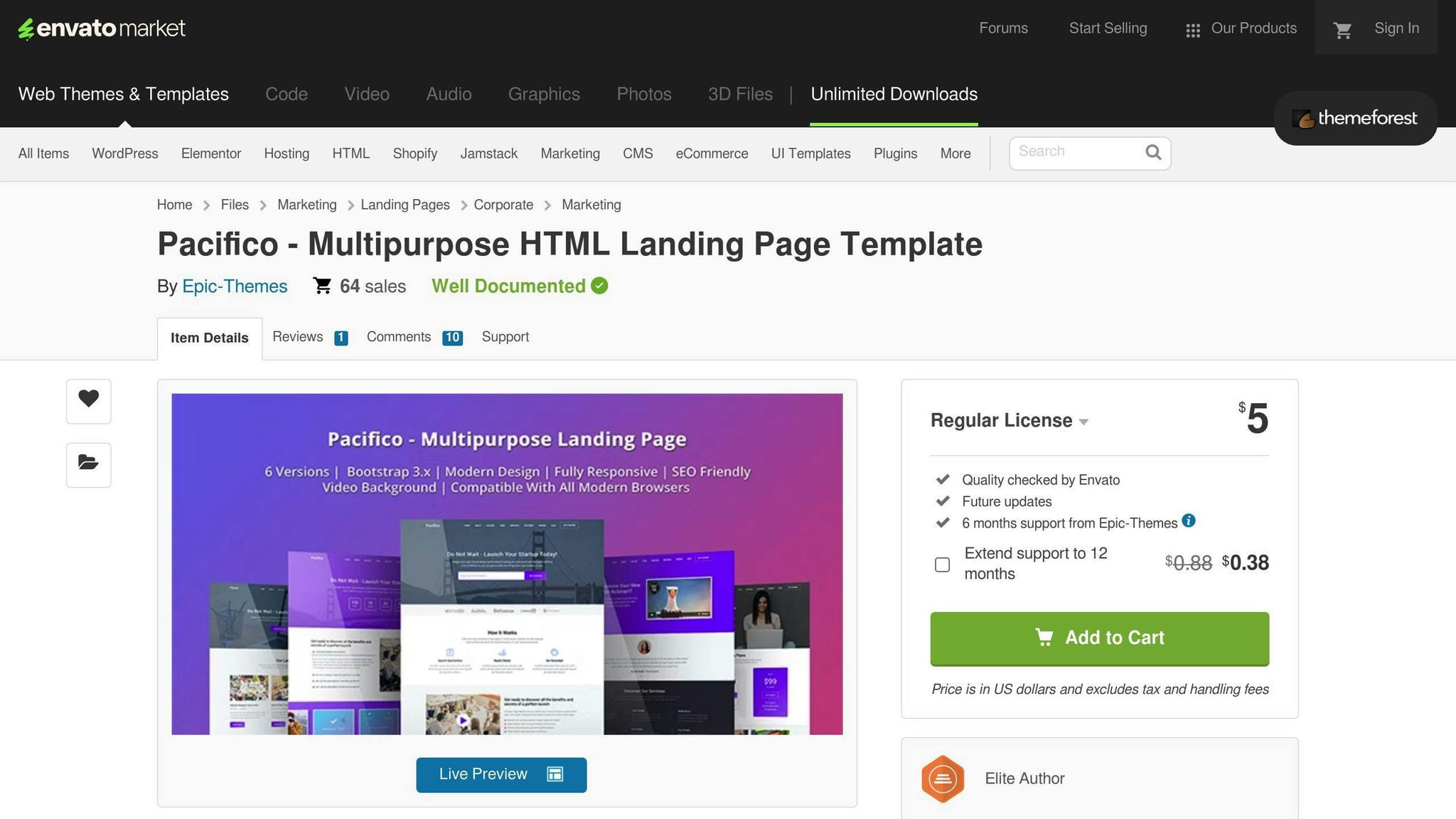Screen dimensions: 1456x819
Task: Add item to favorites with heart icon
Action: [89, 401]
